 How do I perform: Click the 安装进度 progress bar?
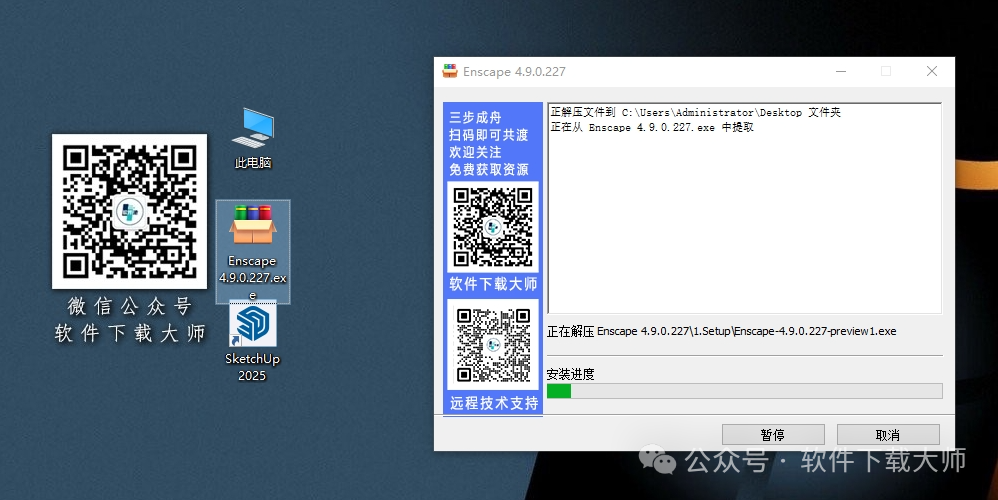(745, 391)
